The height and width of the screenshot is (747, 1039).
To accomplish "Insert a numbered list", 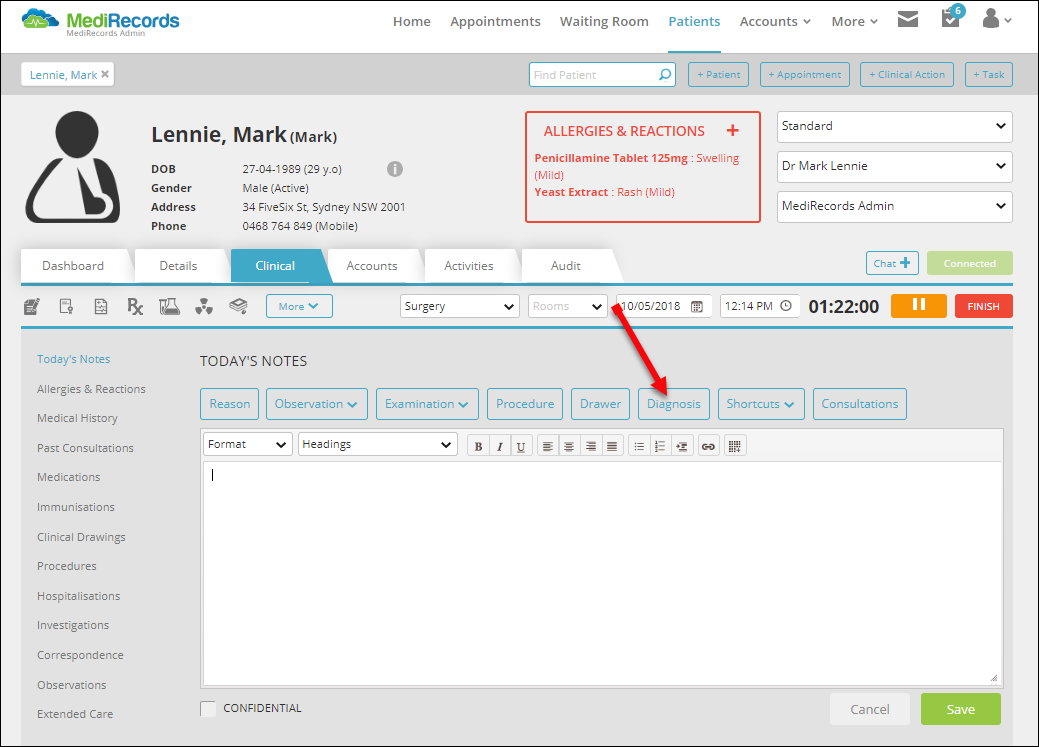I will [x=660, y=446].
